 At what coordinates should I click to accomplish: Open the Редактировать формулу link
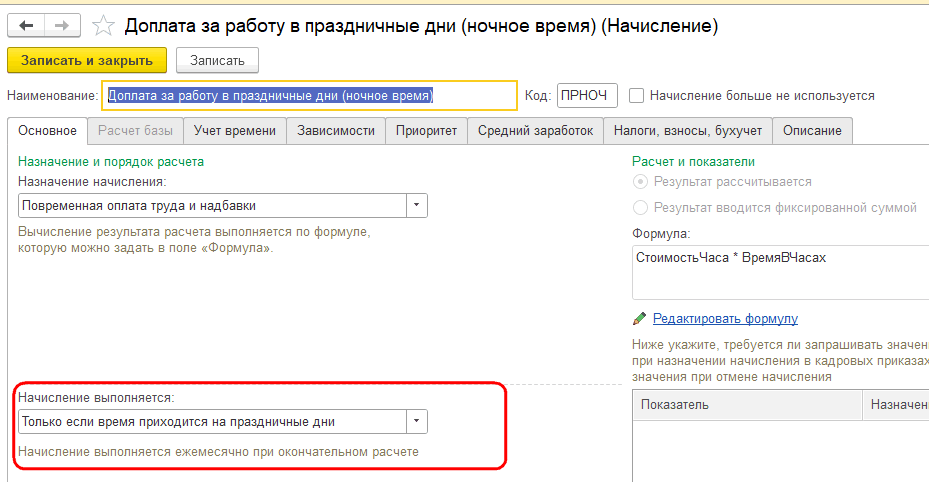tap(725, 319)
